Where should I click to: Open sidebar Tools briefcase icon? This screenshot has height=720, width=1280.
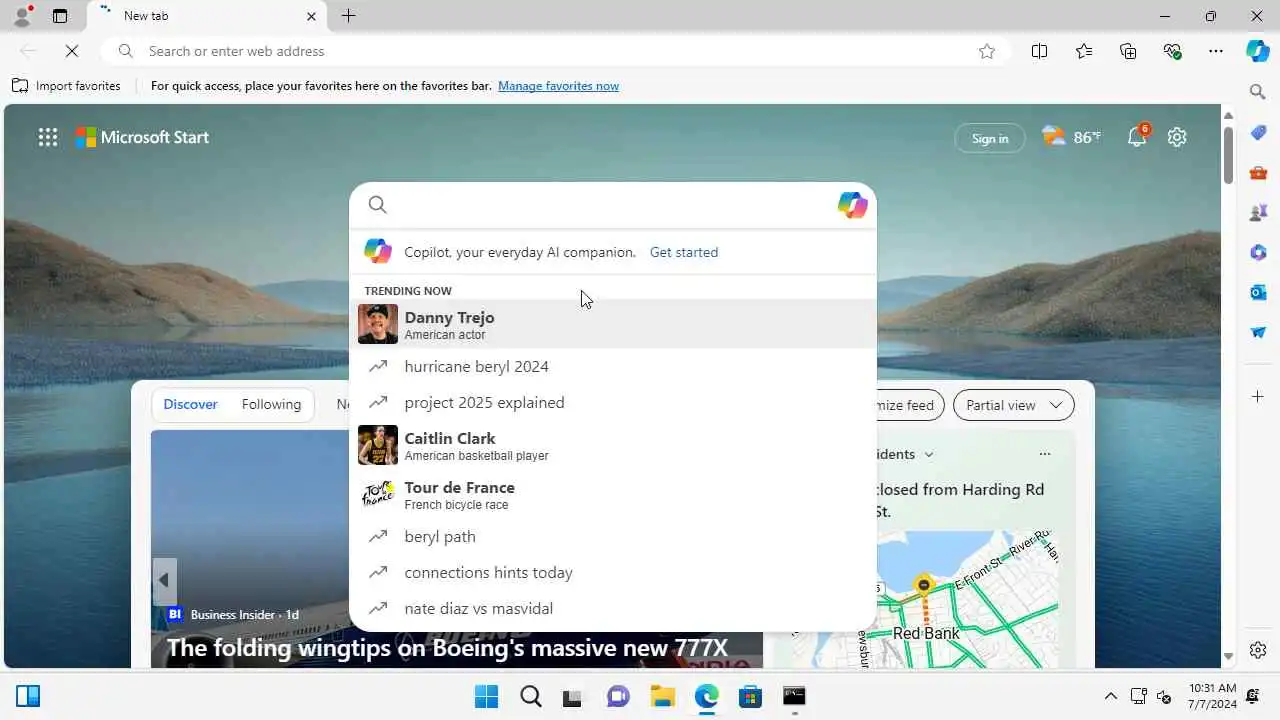[1258, 172]
